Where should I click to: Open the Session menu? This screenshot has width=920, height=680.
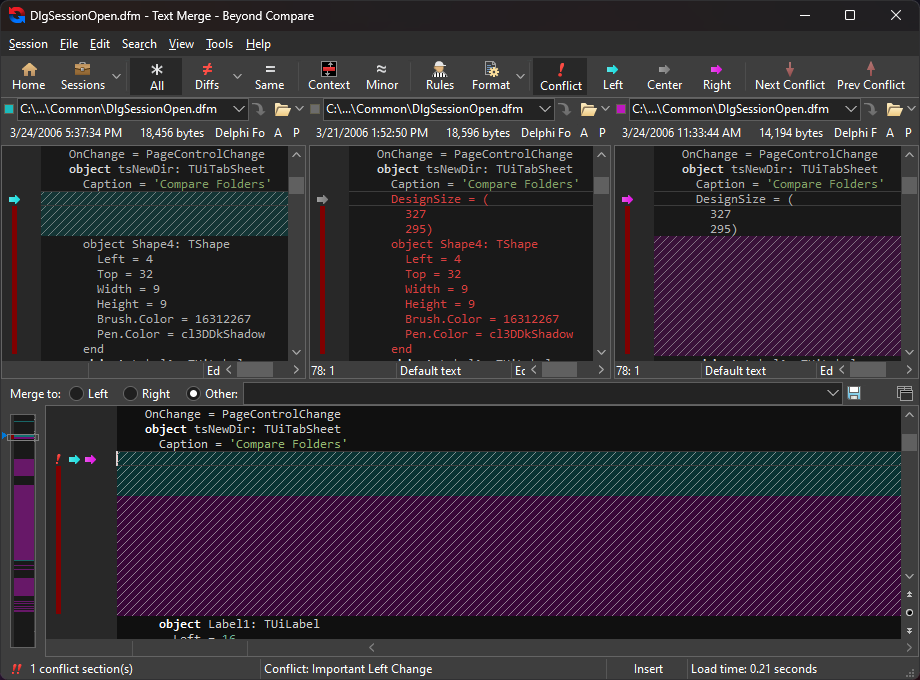[x=28, y=44]
